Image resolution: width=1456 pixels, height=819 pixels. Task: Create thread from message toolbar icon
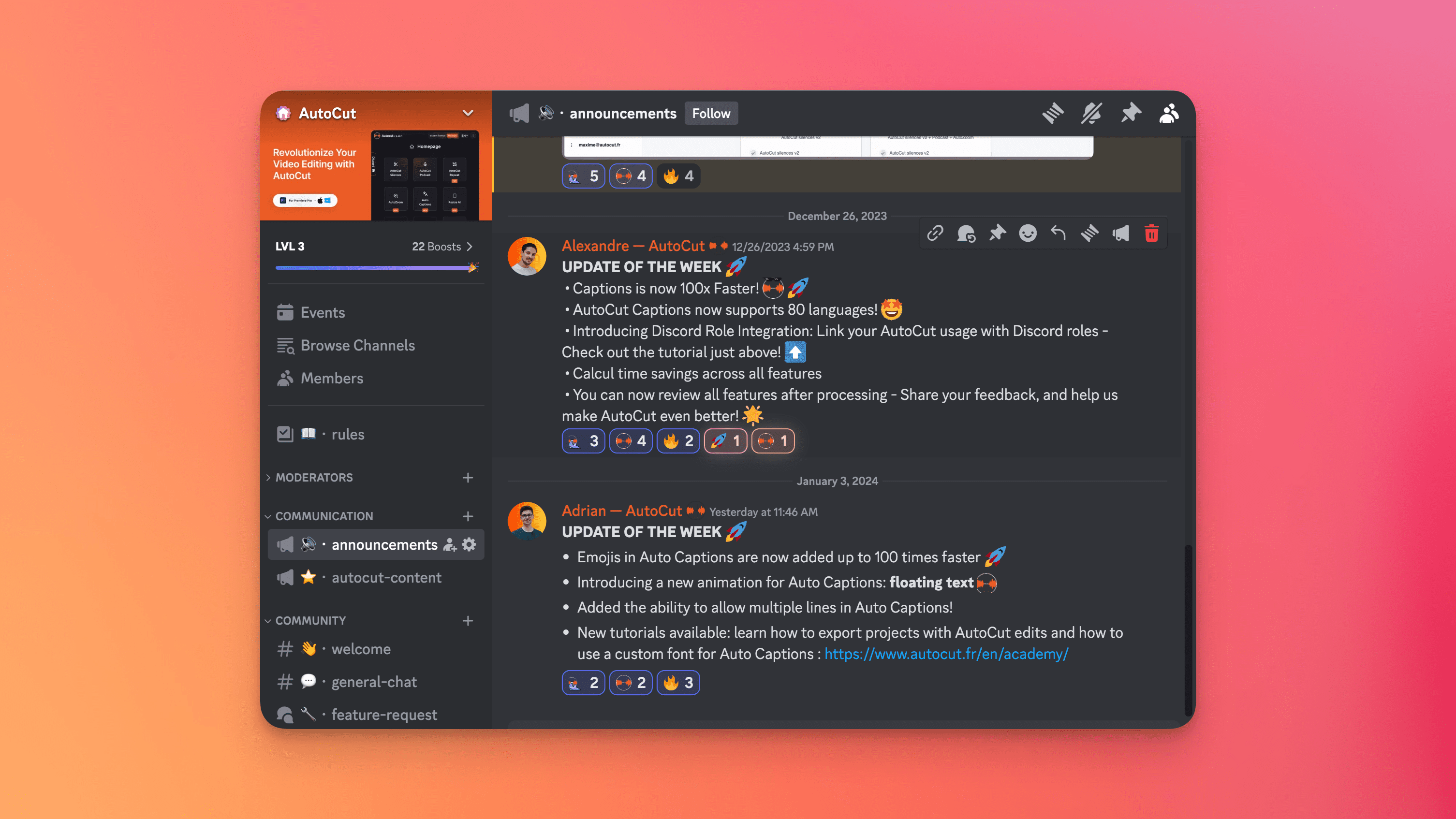pos(1089,233)
